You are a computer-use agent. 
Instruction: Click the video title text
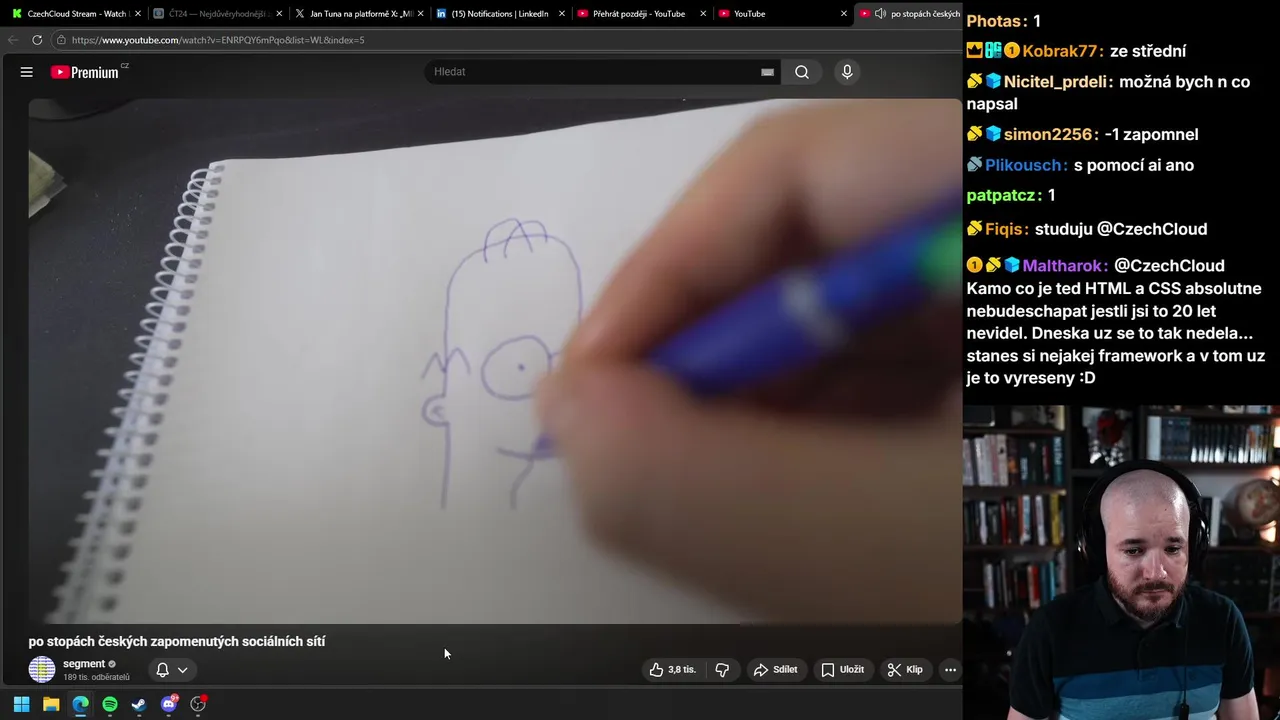tap(177, 642)
